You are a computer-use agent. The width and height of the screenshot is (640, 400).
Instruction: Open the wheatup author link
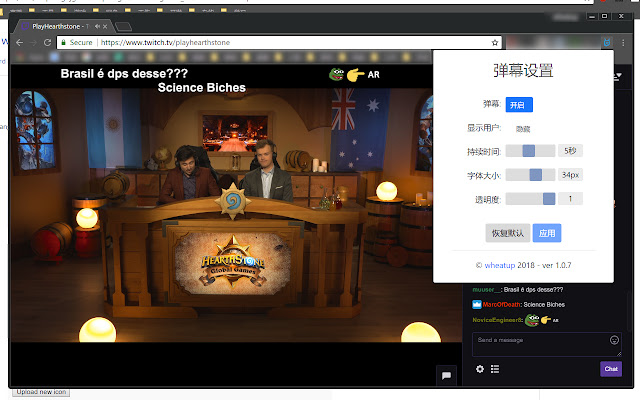tap(500, 265)
